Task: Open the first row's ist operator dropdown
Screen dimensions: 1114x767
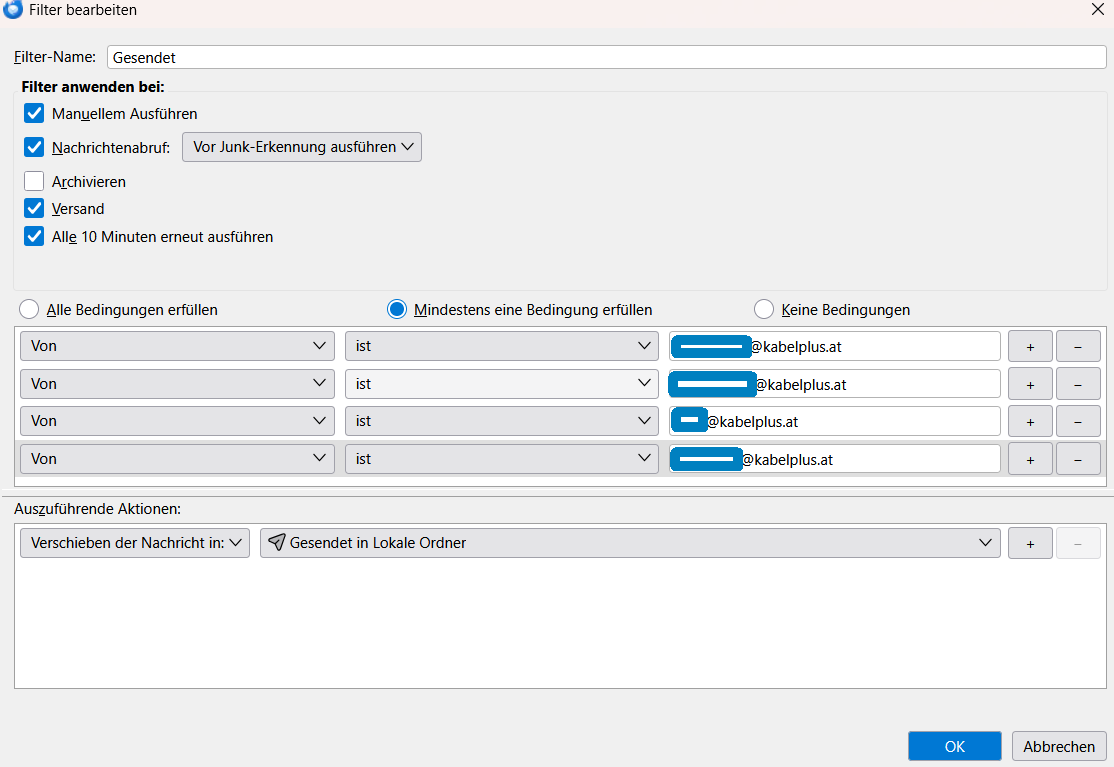Action: [502, 346]
